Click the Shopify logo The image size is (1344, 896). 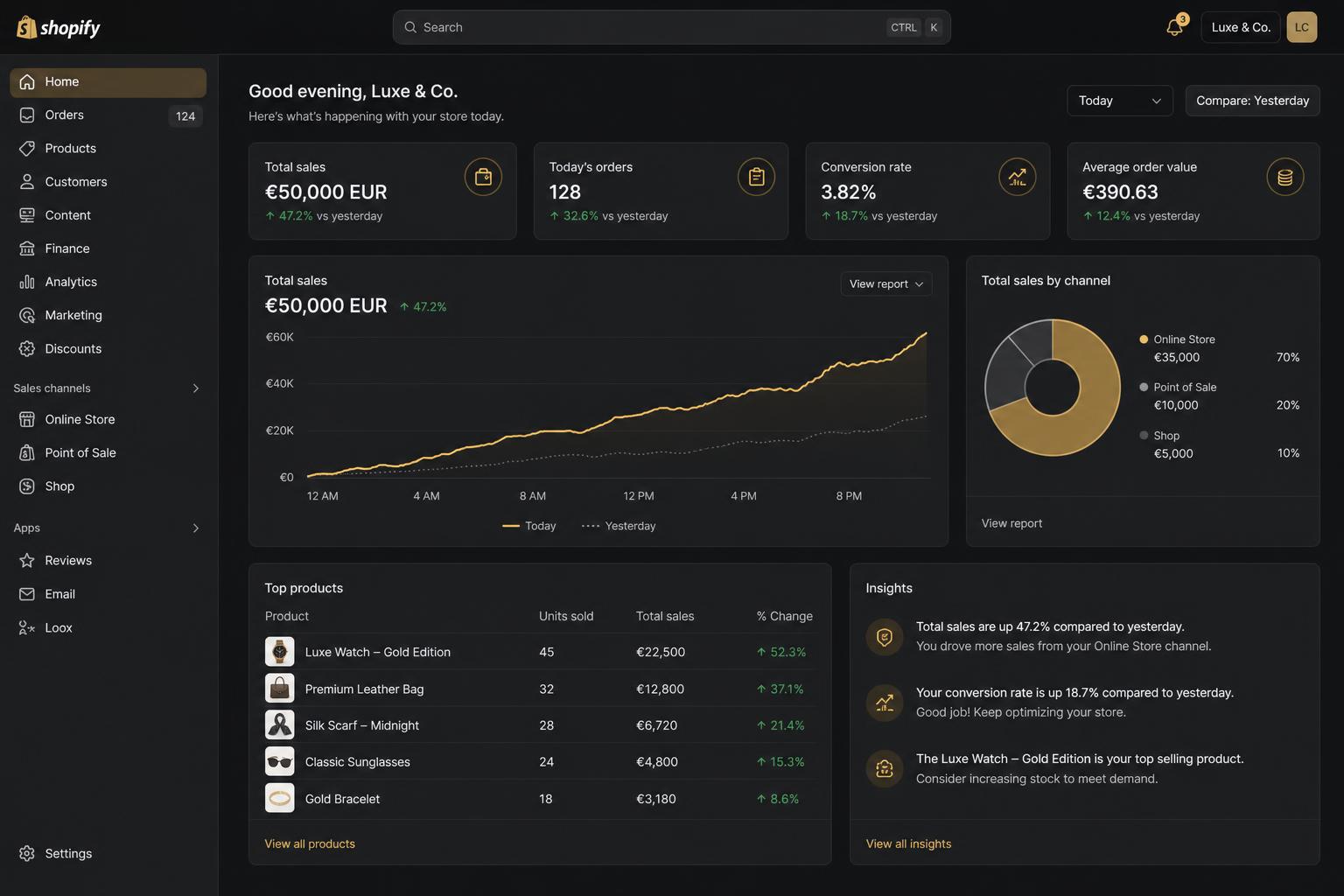59,27
